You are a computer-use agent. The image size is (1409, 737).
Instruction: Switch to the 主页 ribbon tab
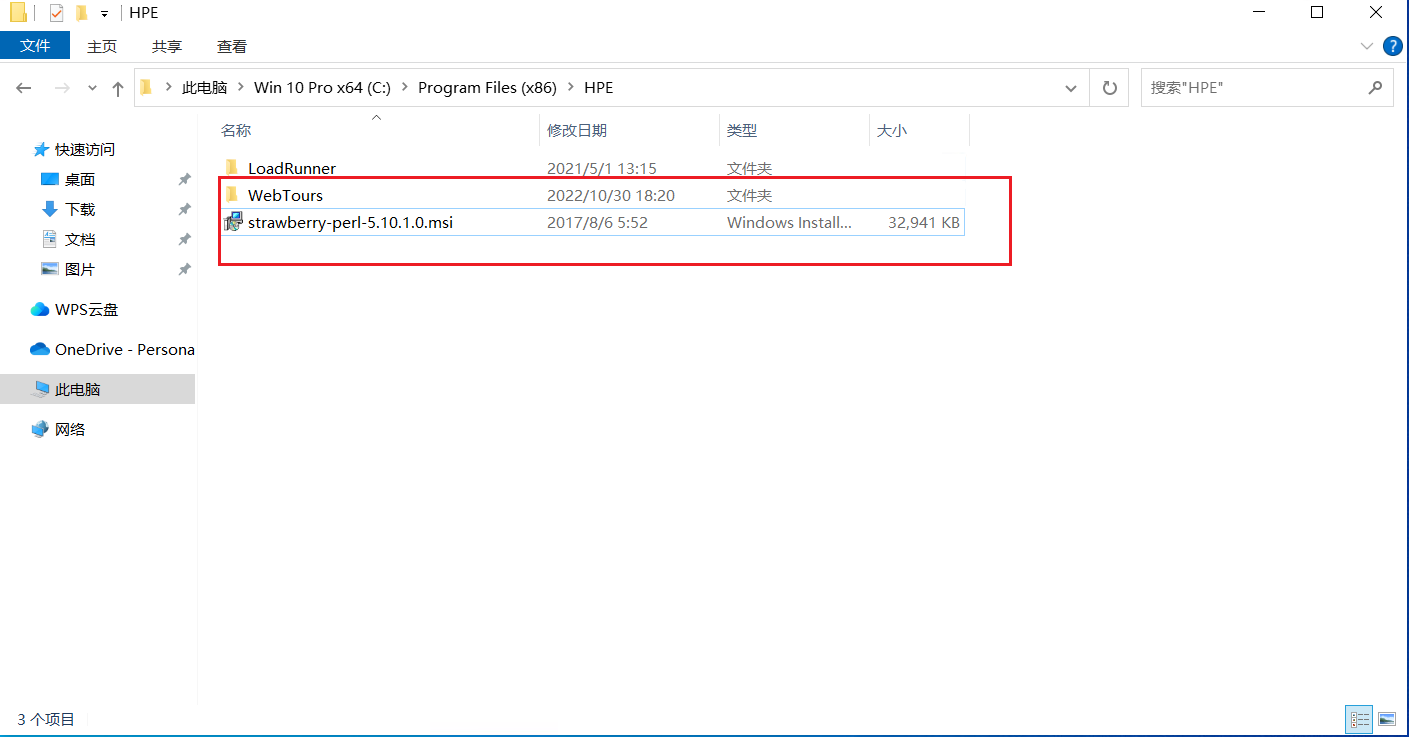click(x=102, y=46)
